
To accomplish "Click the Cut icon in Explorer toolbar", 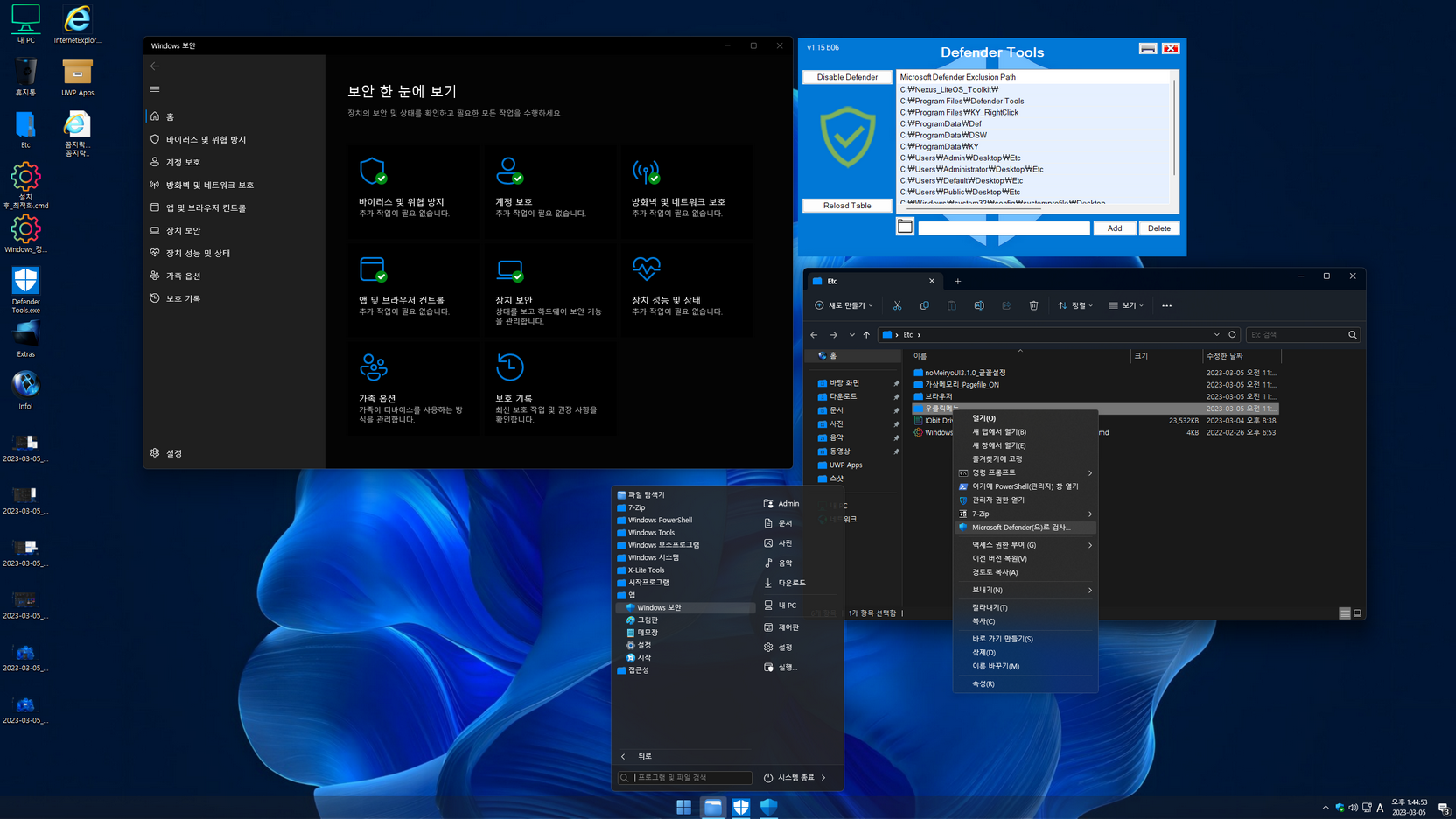I will coord(897,305).
